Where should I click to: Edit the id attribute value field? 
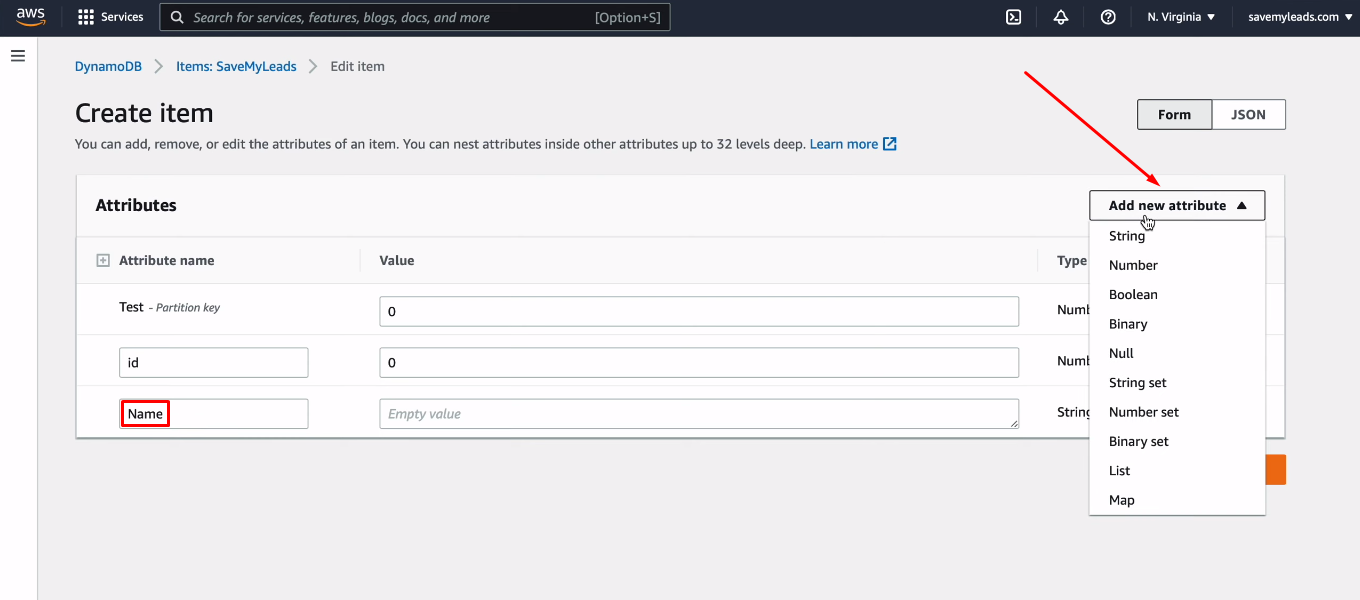[x=699, y=363]
